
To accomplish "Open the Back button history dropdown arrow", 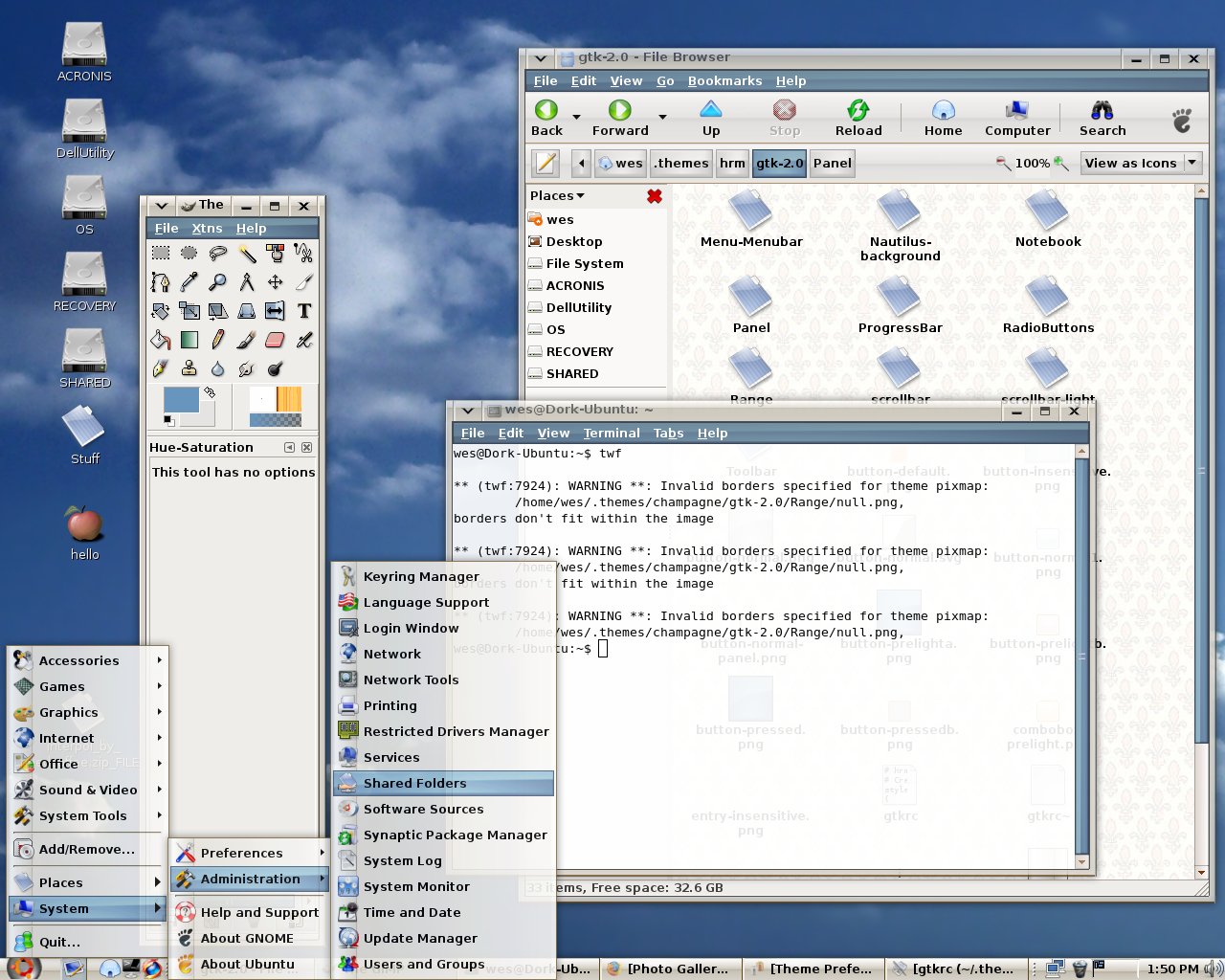I will click(x=576, y=117).
